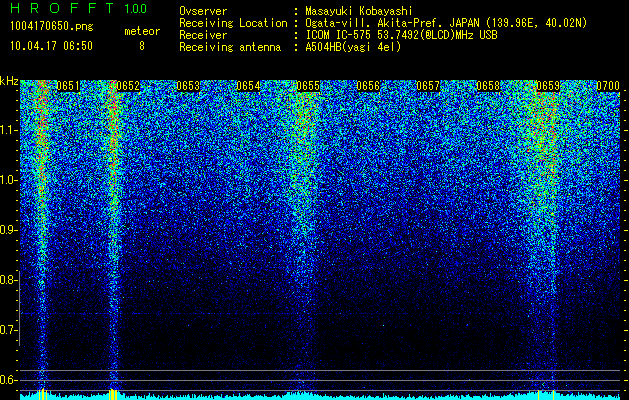Viewport: 629px width, 400px height.
Task: Click the HROFFT 1.0.0 title text
Action: point(79,8)
